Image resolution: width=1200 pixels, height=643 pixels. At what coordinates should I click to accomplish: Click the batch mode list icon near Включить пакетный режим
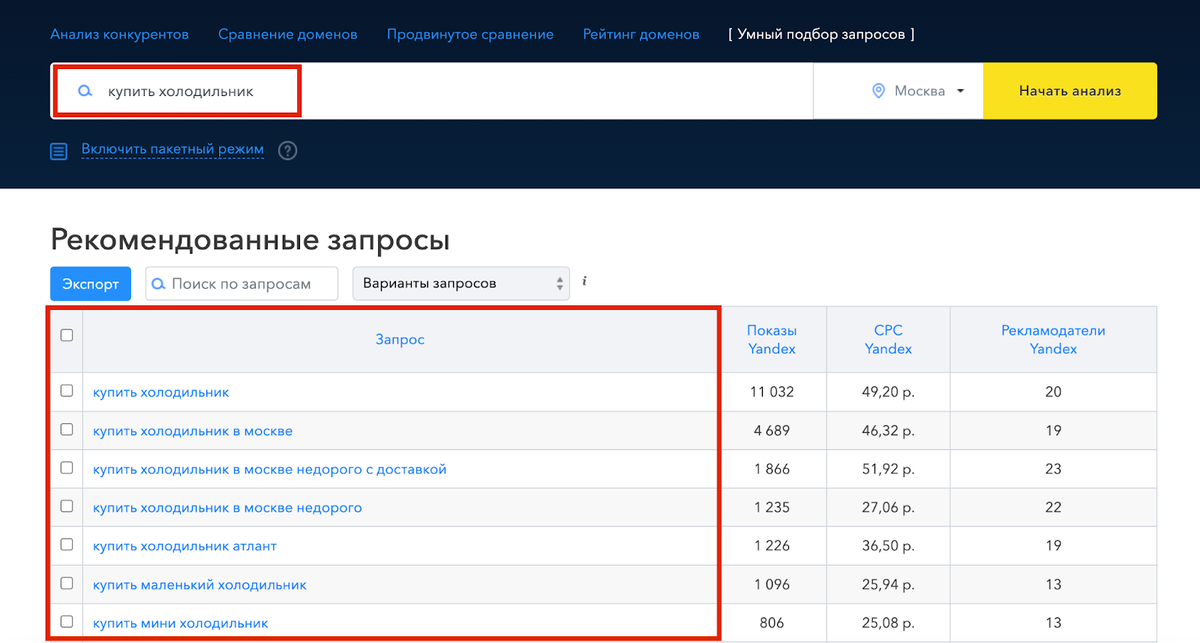[x=58, y=150]
